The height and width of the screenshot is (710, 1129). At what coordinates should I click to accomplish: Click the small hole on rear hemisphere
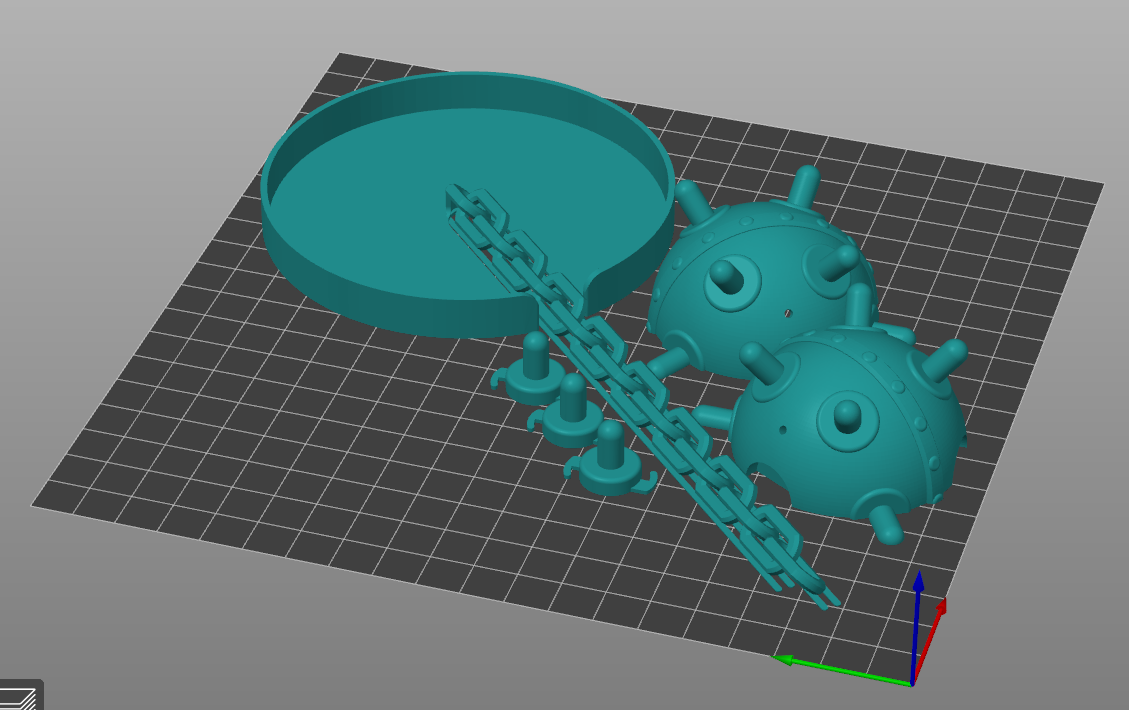pos(788,312)
